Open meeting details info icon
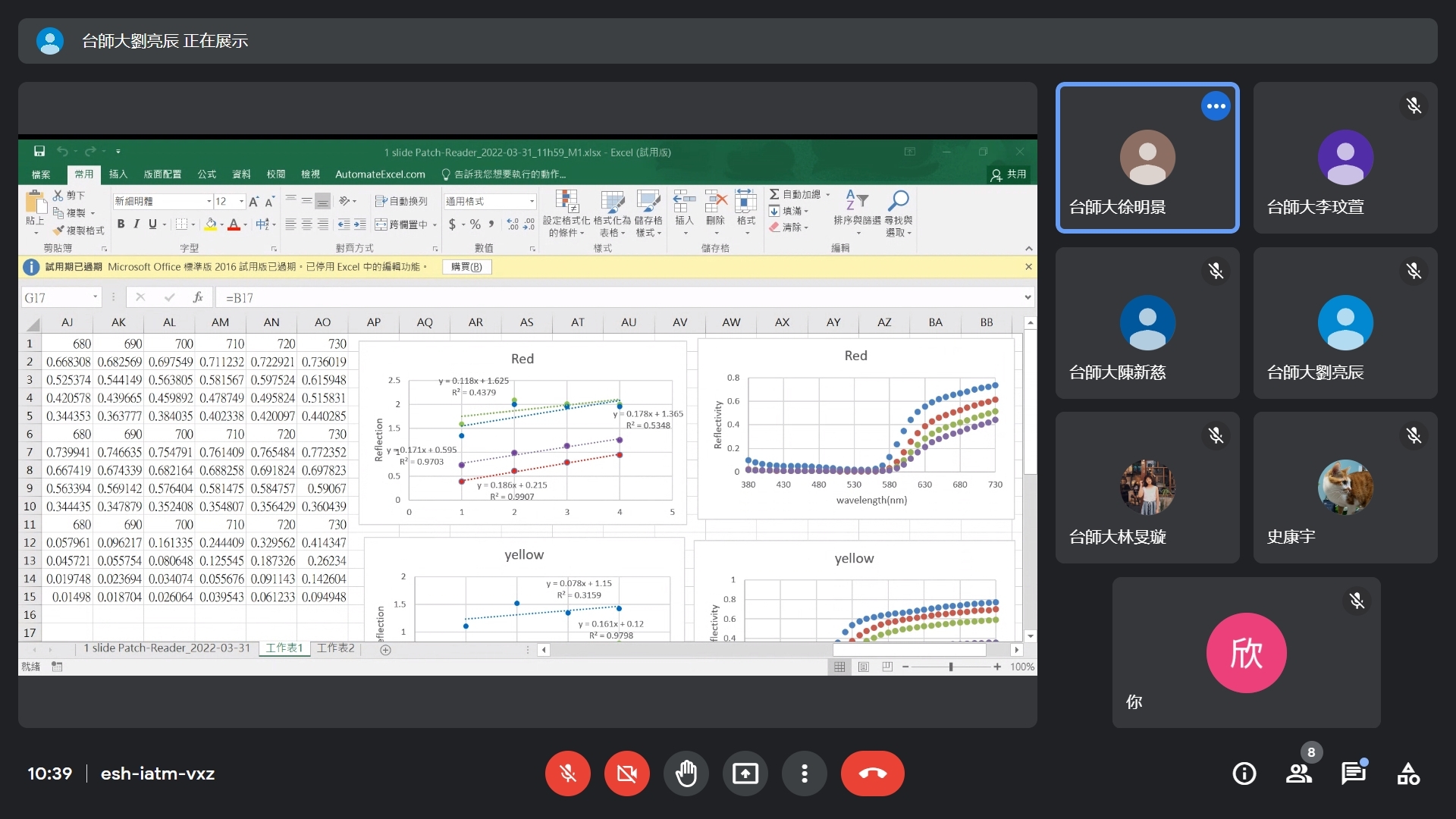Image resolution: width=1456 pixels, height=819 pixels. pos(1244,773)
